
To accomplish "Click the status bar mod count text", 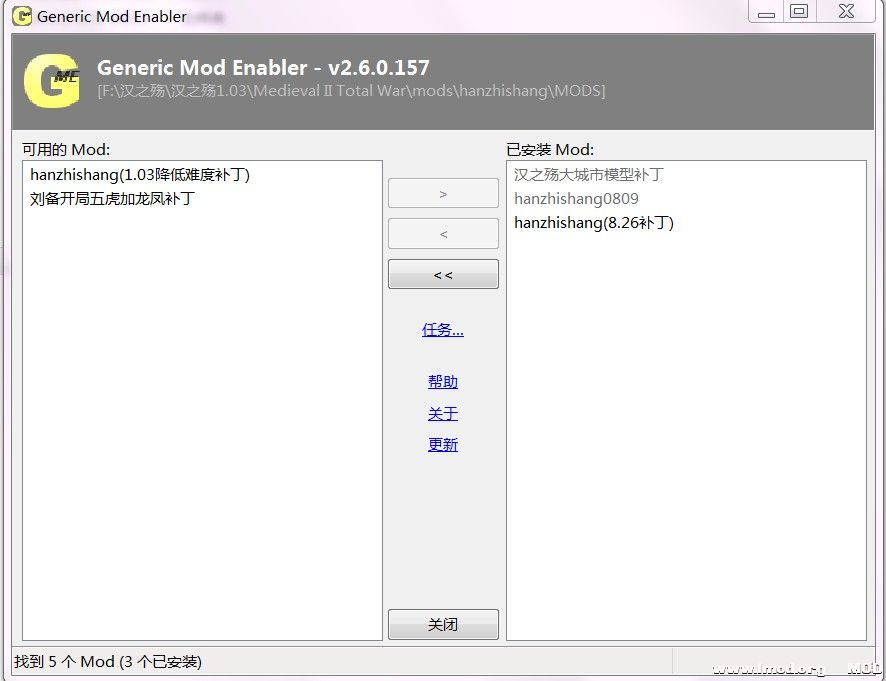I will coord(108,662).
